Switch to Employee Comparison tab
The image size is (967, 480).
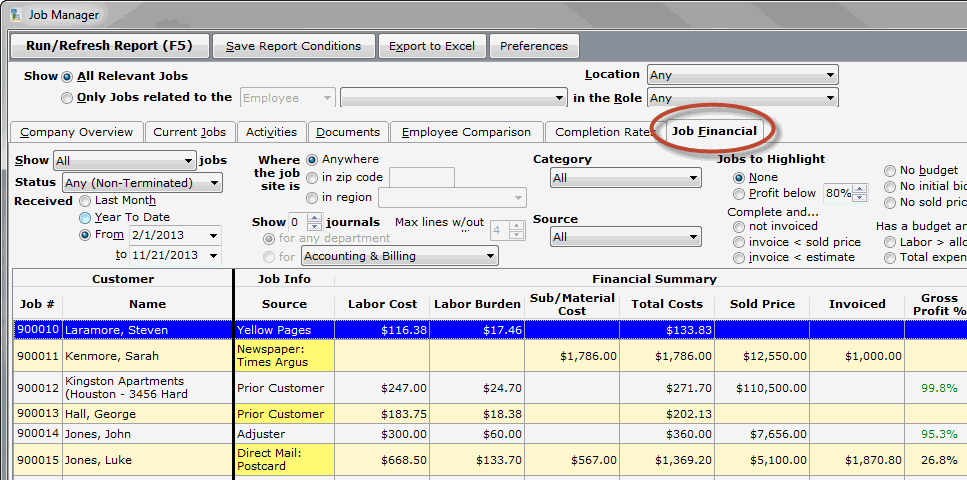pyautogui.click(x=466, y=132)
